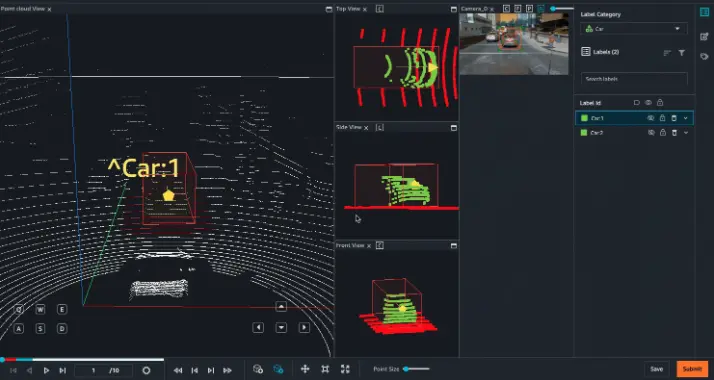Go to previous keyframe icon
714x380 pixels.
tap(194, 370)
